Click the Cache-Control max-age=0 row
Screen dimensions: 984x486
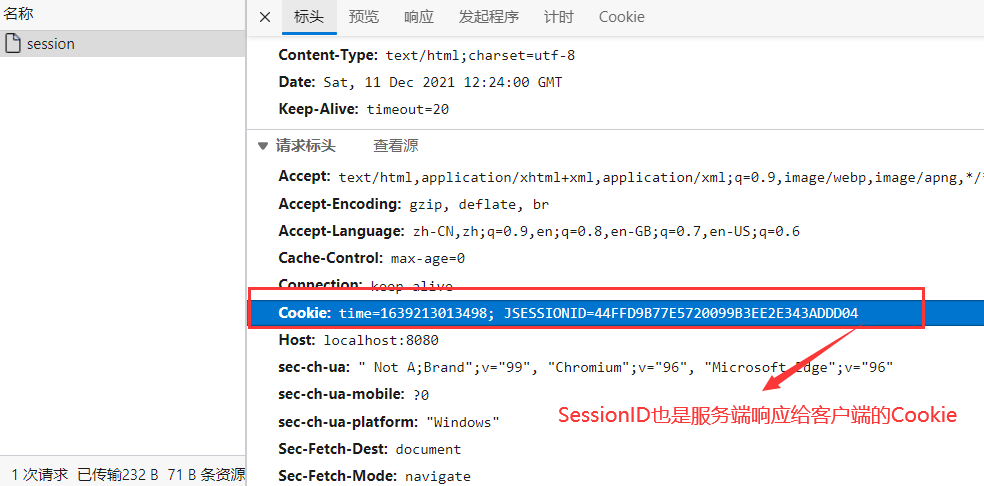[x=371, y=258]
